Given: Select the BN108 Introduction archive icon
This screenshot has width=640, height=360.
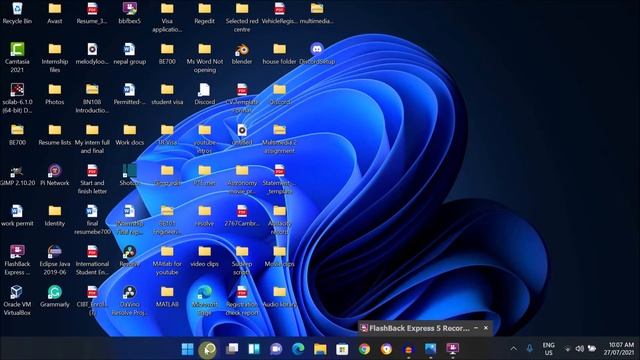Looking at the screenshot, I should pos(92,98).
